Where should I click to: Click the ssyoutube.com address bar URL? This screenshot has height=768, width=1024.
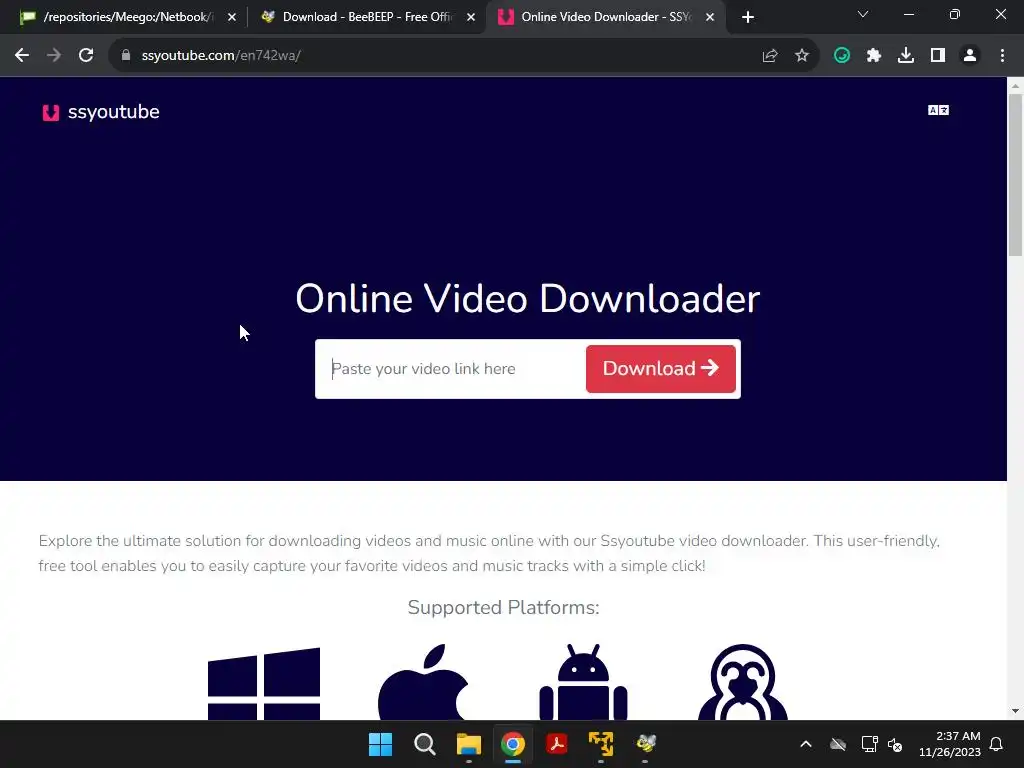[221, 56]
